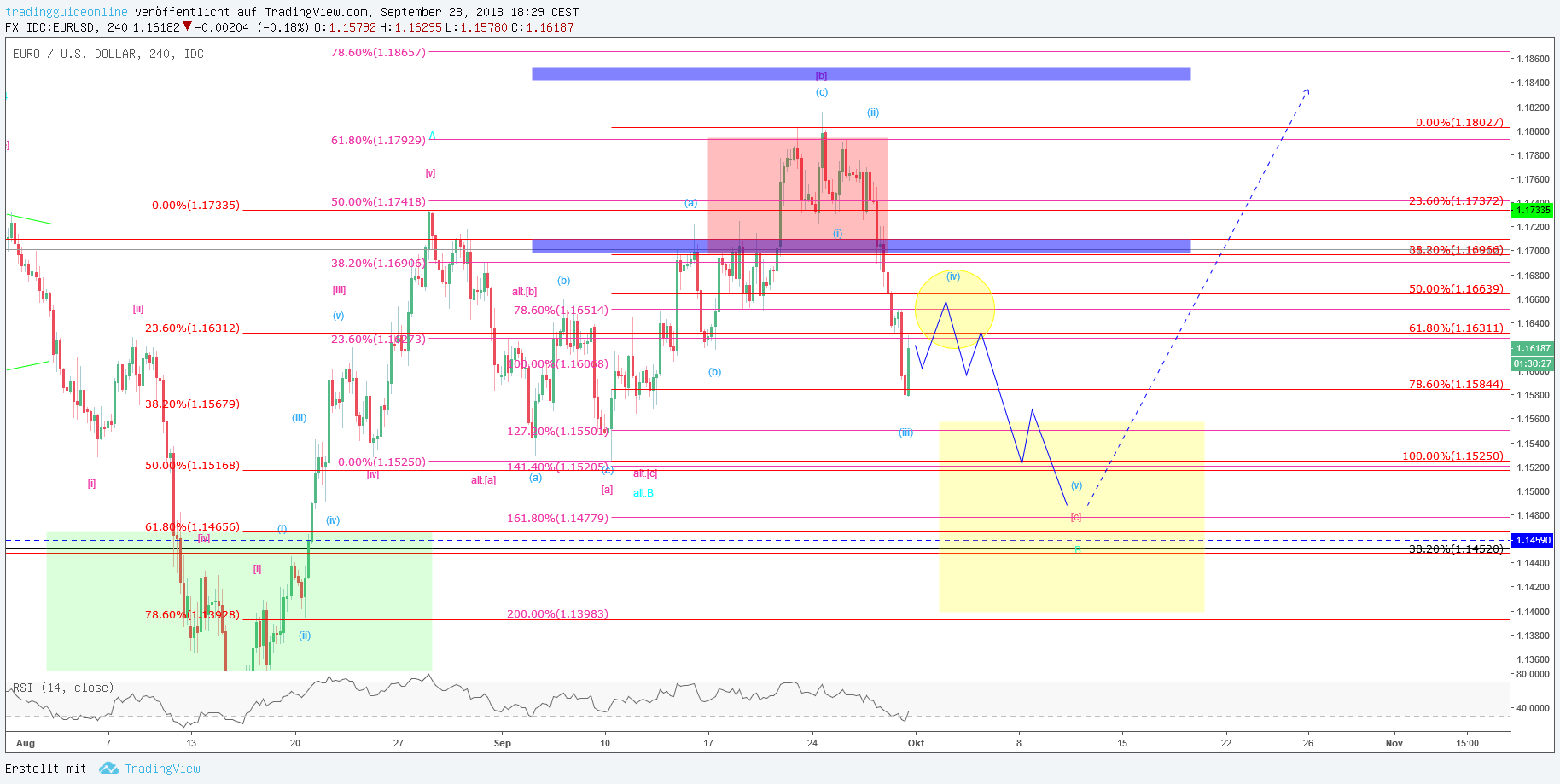Click the 38.20%(1.16906) Fibonacci label
Image resolution: width=1560 pixels, height=784 pixels.
click(x=378, y=263)
